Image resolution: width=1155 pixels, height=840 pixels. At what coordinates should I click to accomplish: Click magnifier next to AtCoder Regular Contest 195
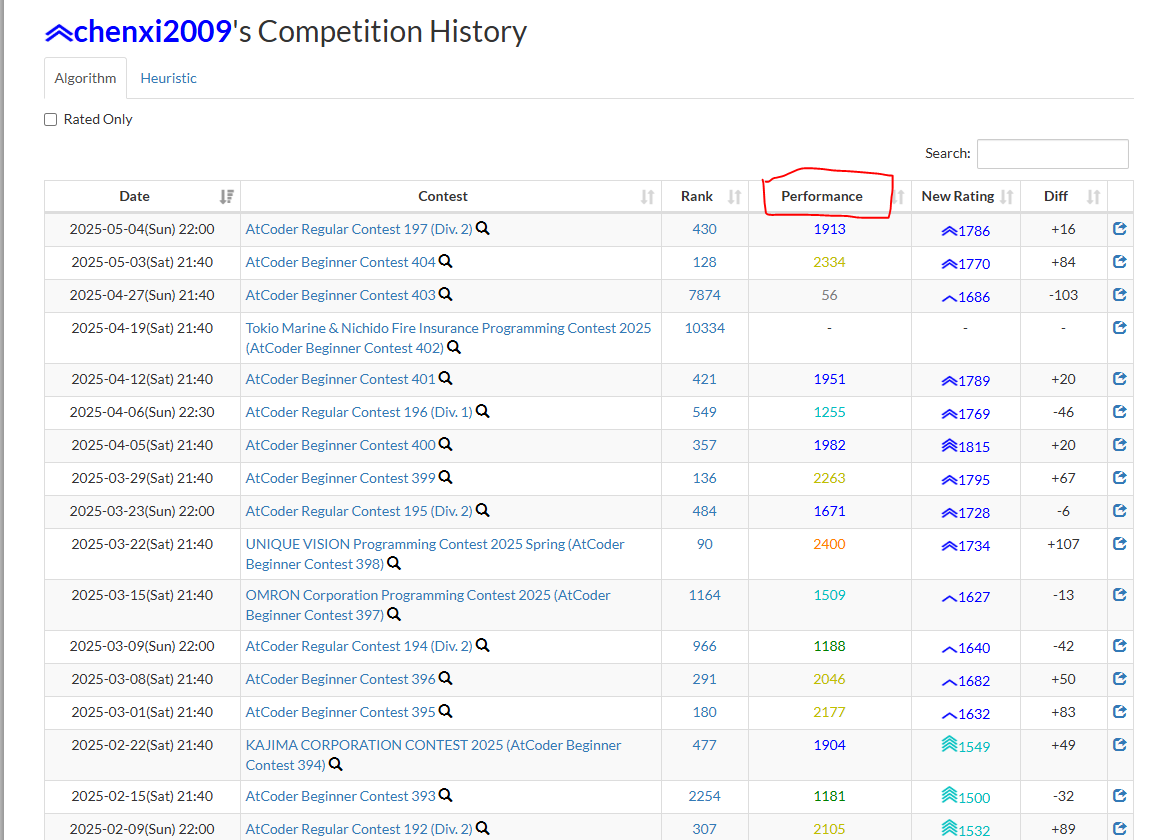[x=482, y=511]
